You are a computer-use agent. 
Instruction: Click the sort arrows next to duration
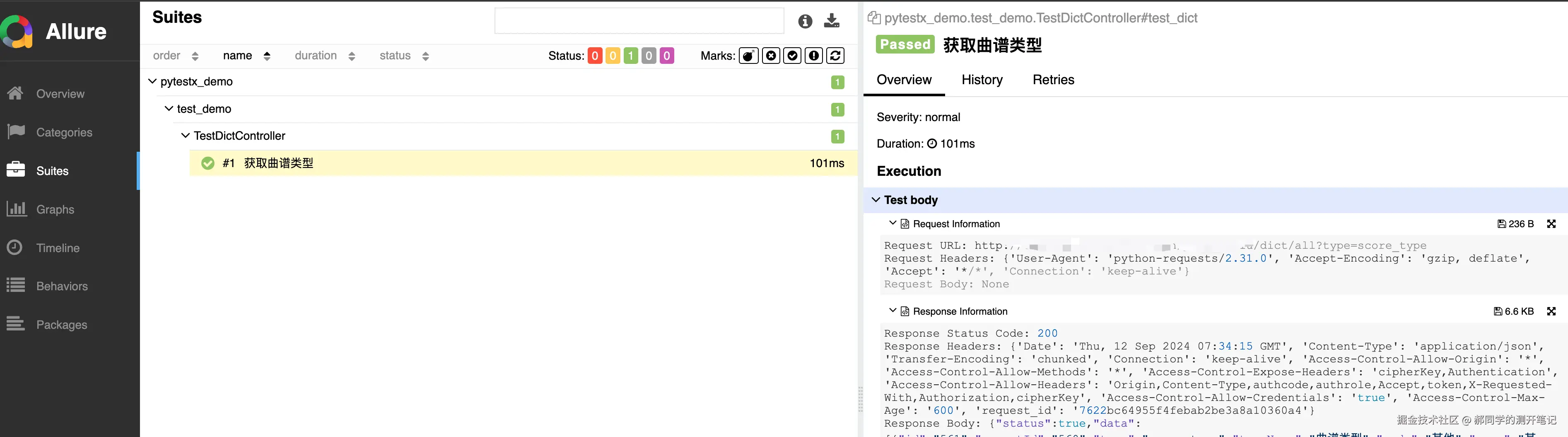[351, 56]
